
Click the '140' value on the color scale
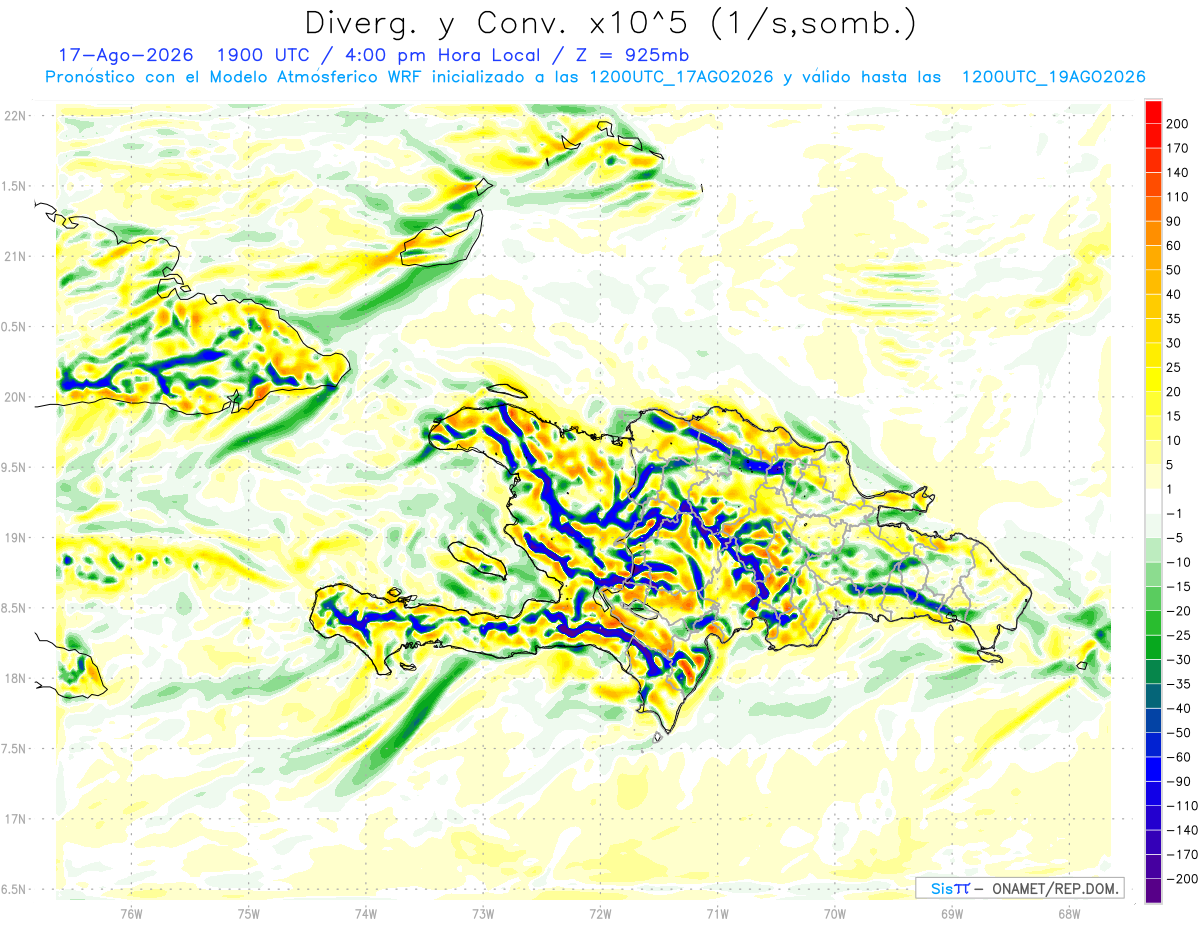pos(1178,173)
